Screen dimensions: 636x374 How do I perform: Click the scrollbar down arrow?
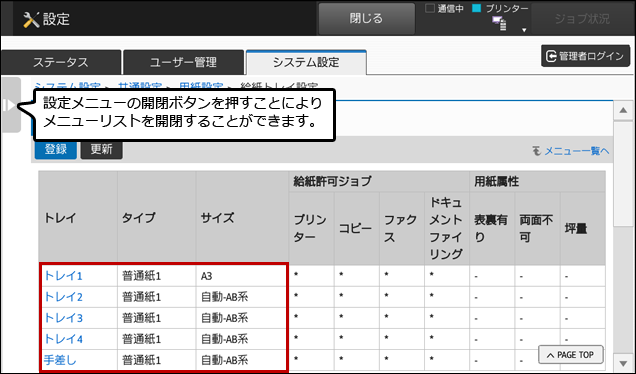point(623,362)
